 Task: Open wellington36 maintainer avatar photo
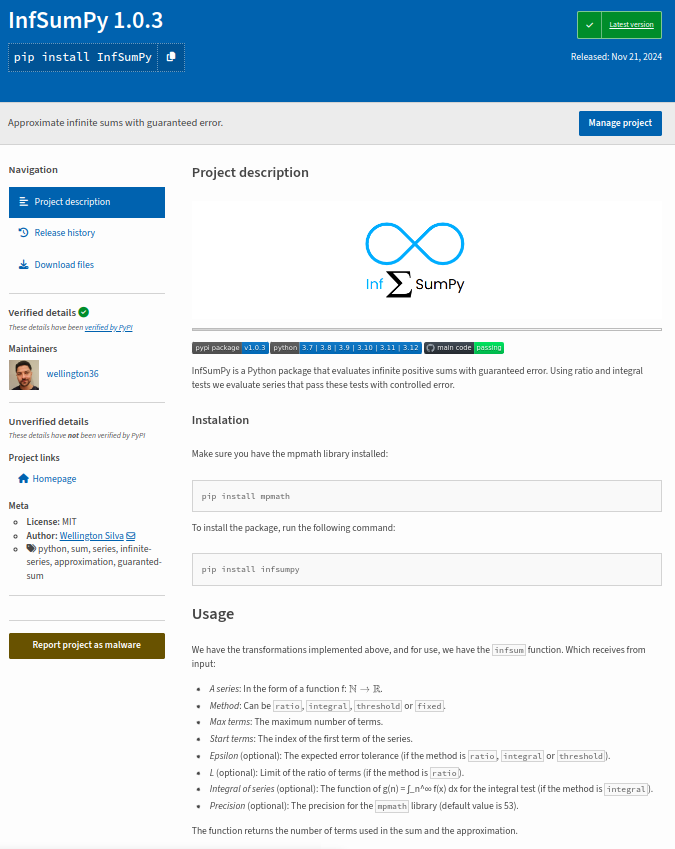pyautogui.click(x=24, y=375)
